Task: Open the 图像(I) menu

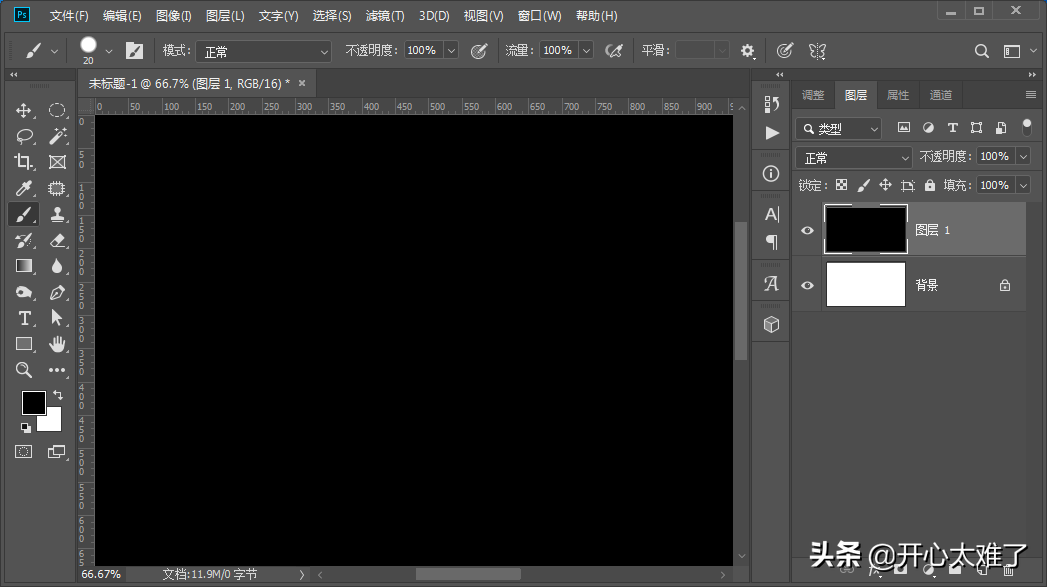Action: coord(173,16)
